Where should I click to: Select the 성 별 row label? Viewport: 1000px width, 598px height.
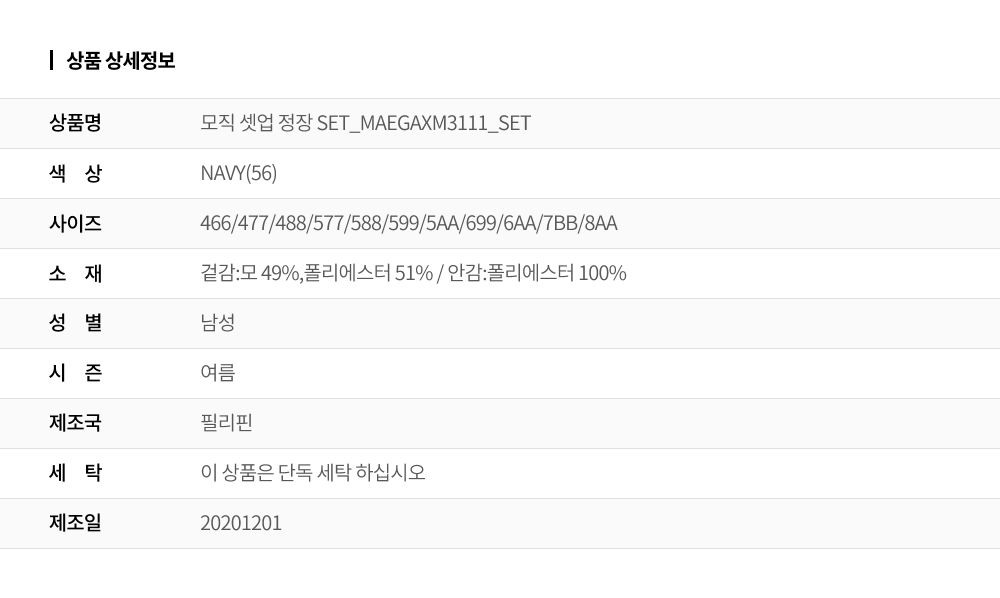pos(75,323)
